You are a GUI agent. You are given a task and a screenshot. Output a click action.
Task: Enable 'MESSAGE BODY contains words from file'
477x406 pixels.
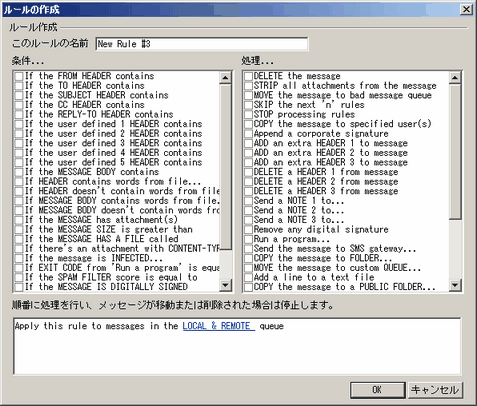click(x=19, y=201)
